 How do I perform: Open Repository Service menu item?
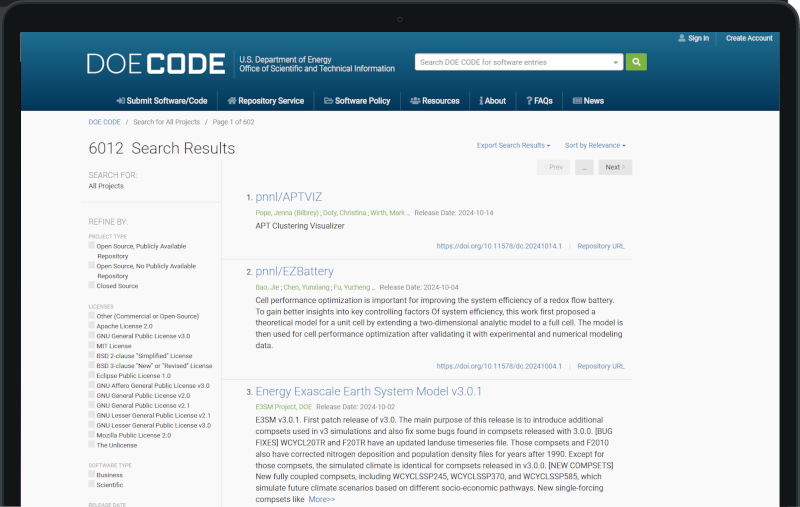pyautogui.click(x=266, y=101)
